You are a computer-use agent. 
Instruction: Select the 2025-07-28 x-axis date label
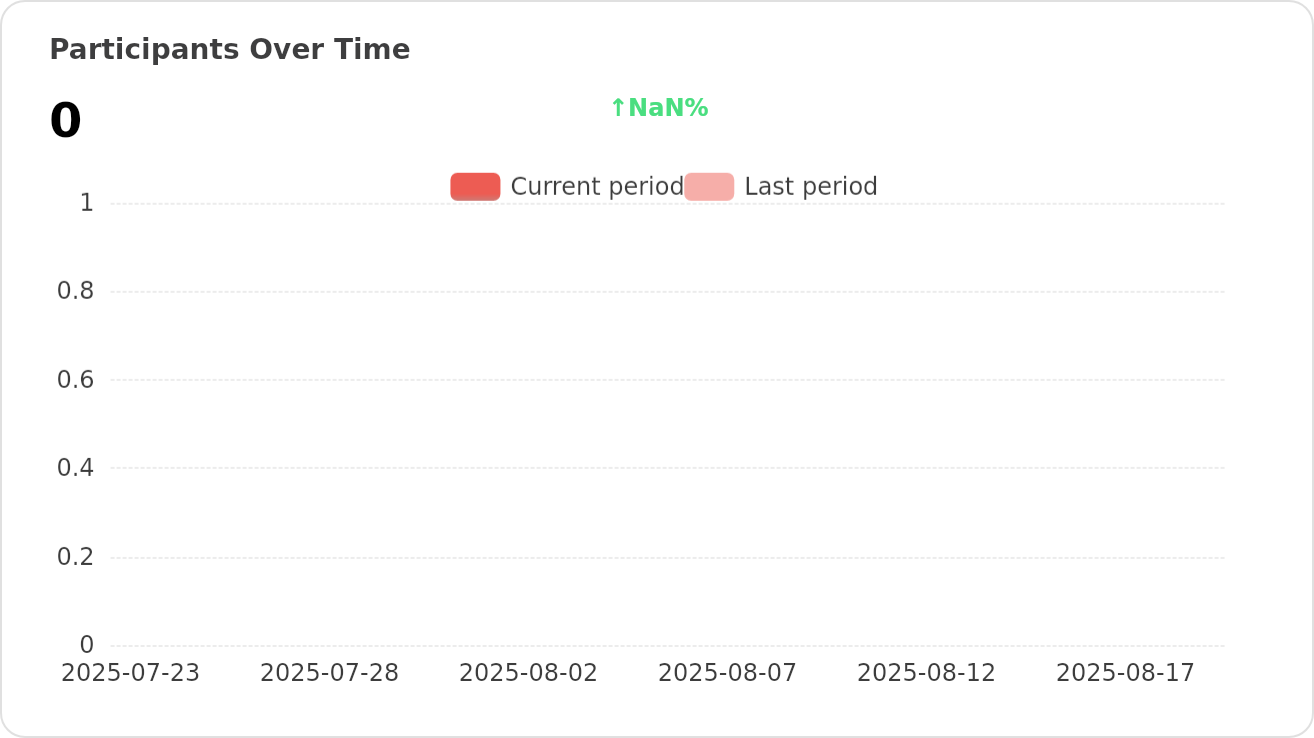(329, 673)
